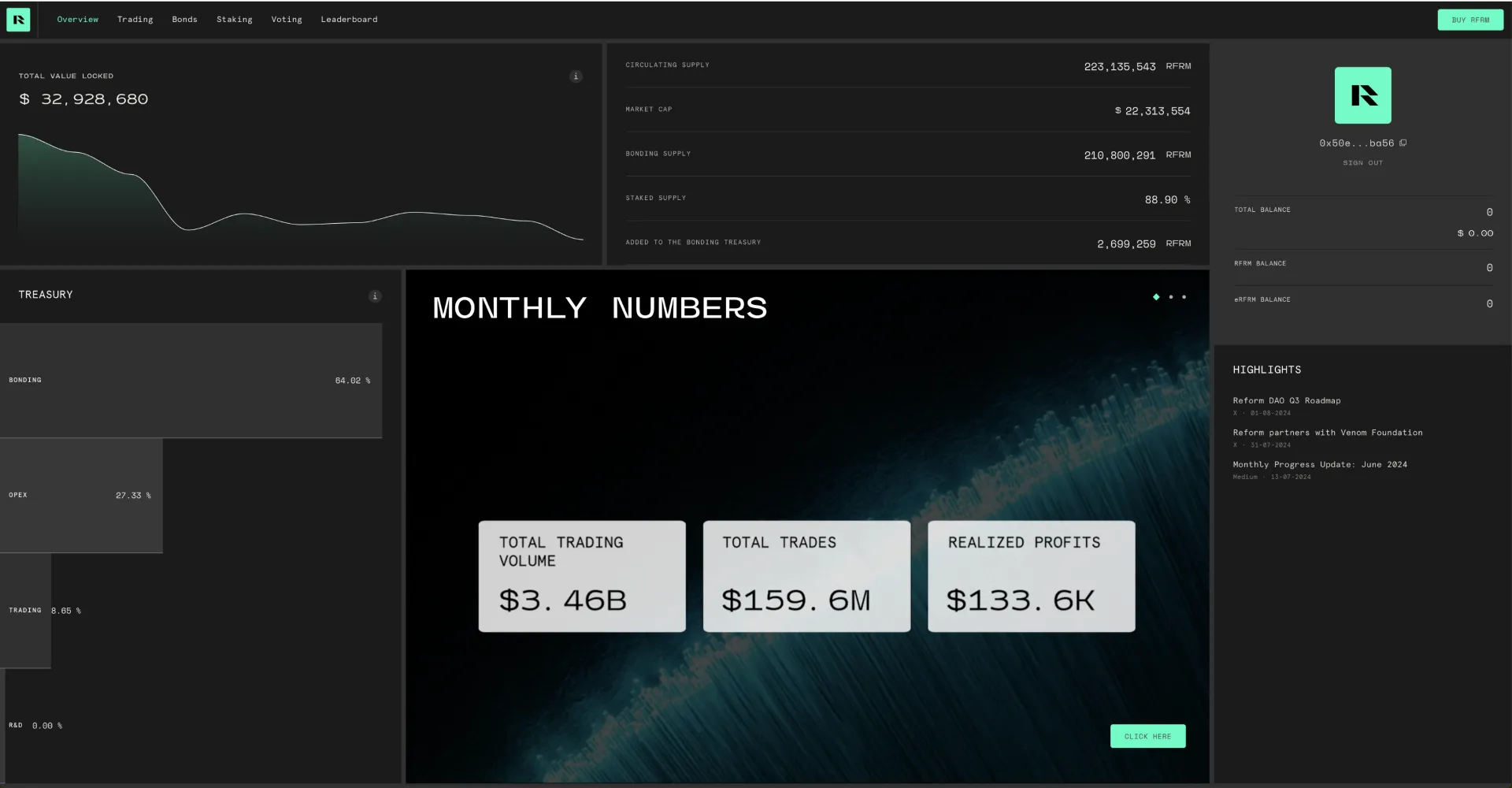Click the large Reform profile avatar

pos(1362,95)
